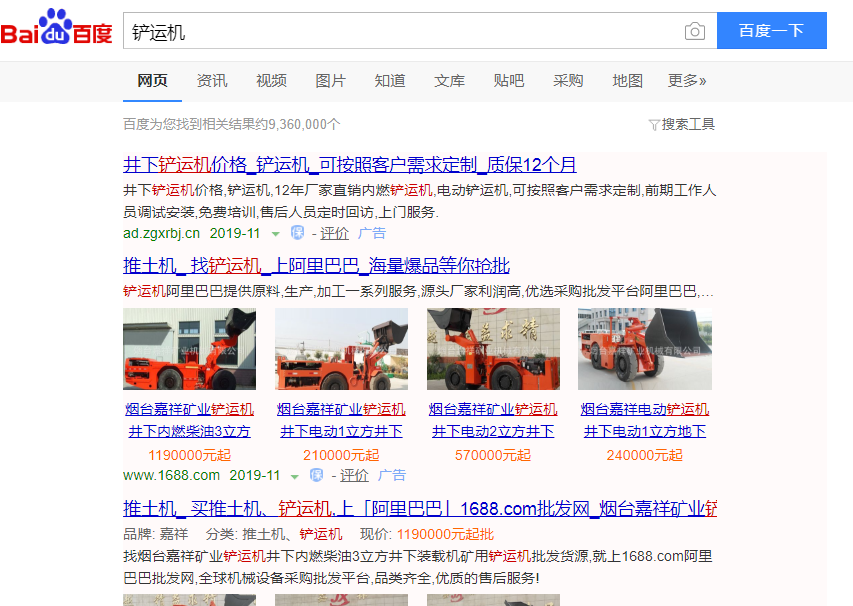Expand 更多» tab options
Image resolution: width=853 pixels, height=606 pixels.
click(687, 81)
